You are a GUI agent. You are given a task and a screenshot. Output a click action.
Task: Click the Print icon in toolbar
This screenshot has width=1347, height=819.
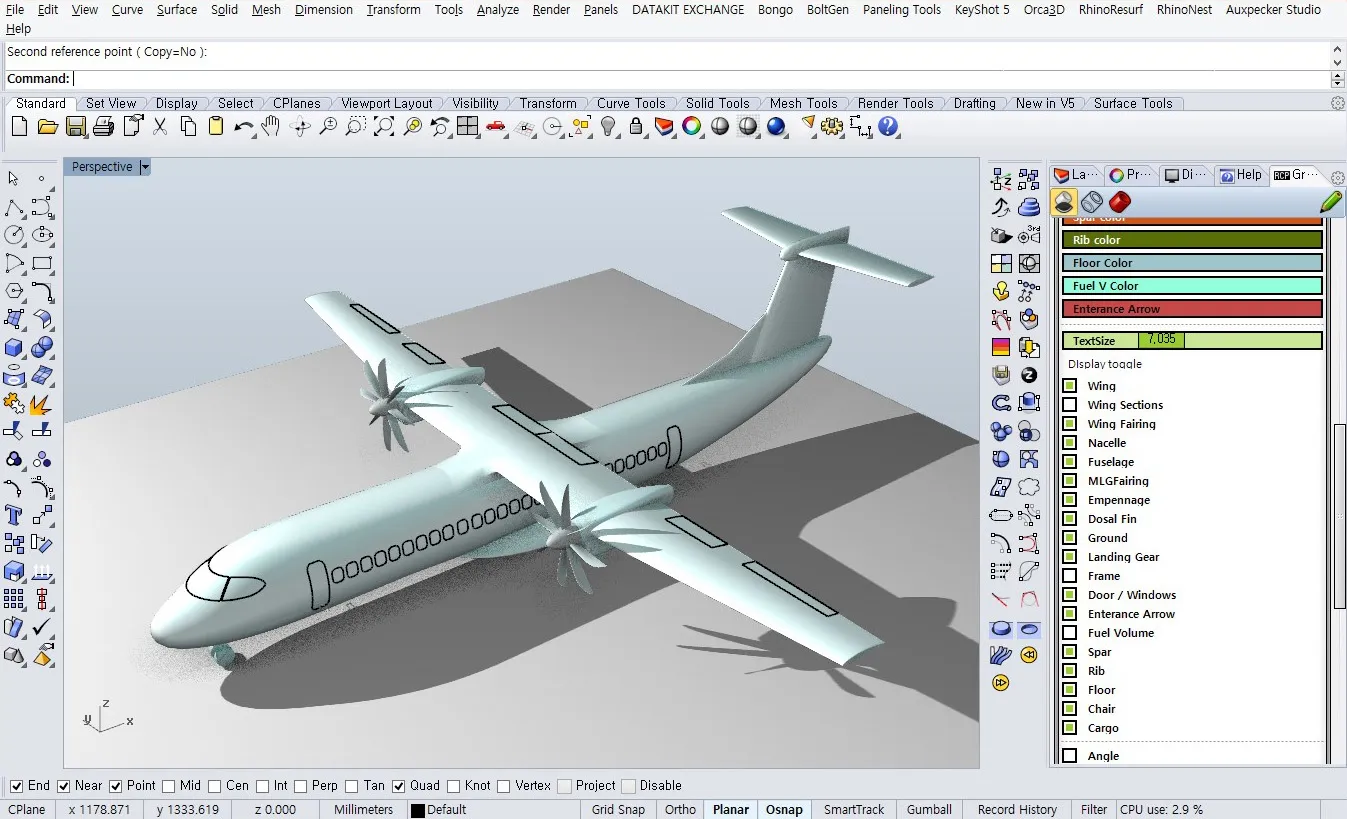tap(103, 127)
